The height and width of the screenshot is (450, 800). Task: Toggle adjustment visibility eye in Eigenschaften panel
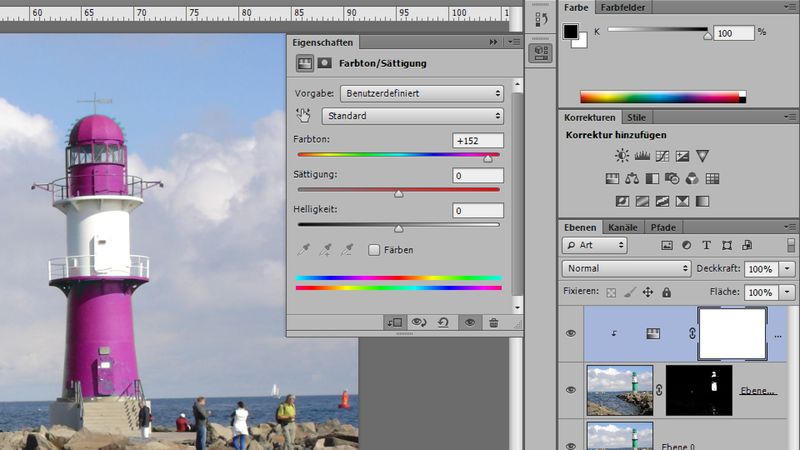468,323
